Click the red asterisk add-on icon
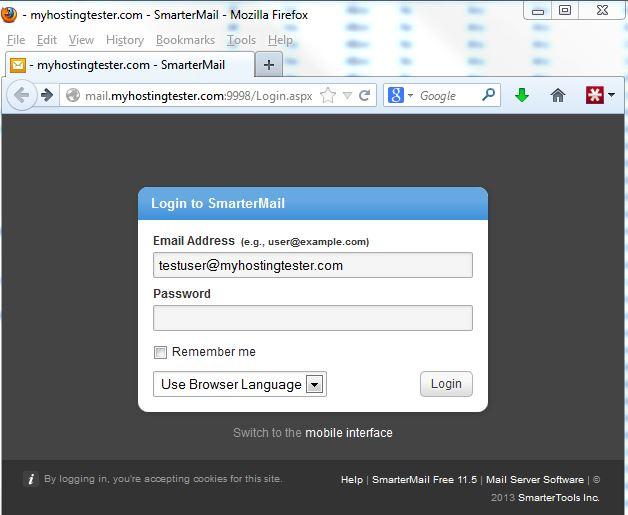Screen dimensions: 628x515 point(594,95)
